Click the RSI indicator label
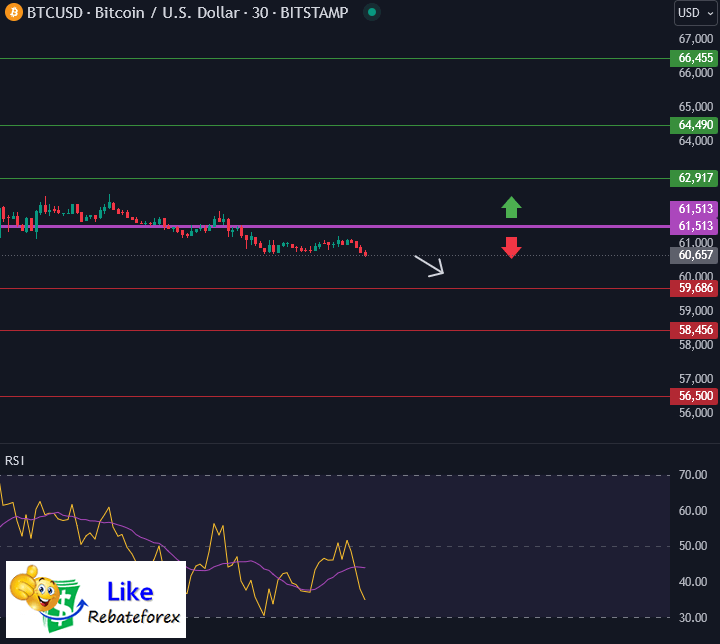The width and height of the screenshot is (720, 644). [x=15, y=461]
